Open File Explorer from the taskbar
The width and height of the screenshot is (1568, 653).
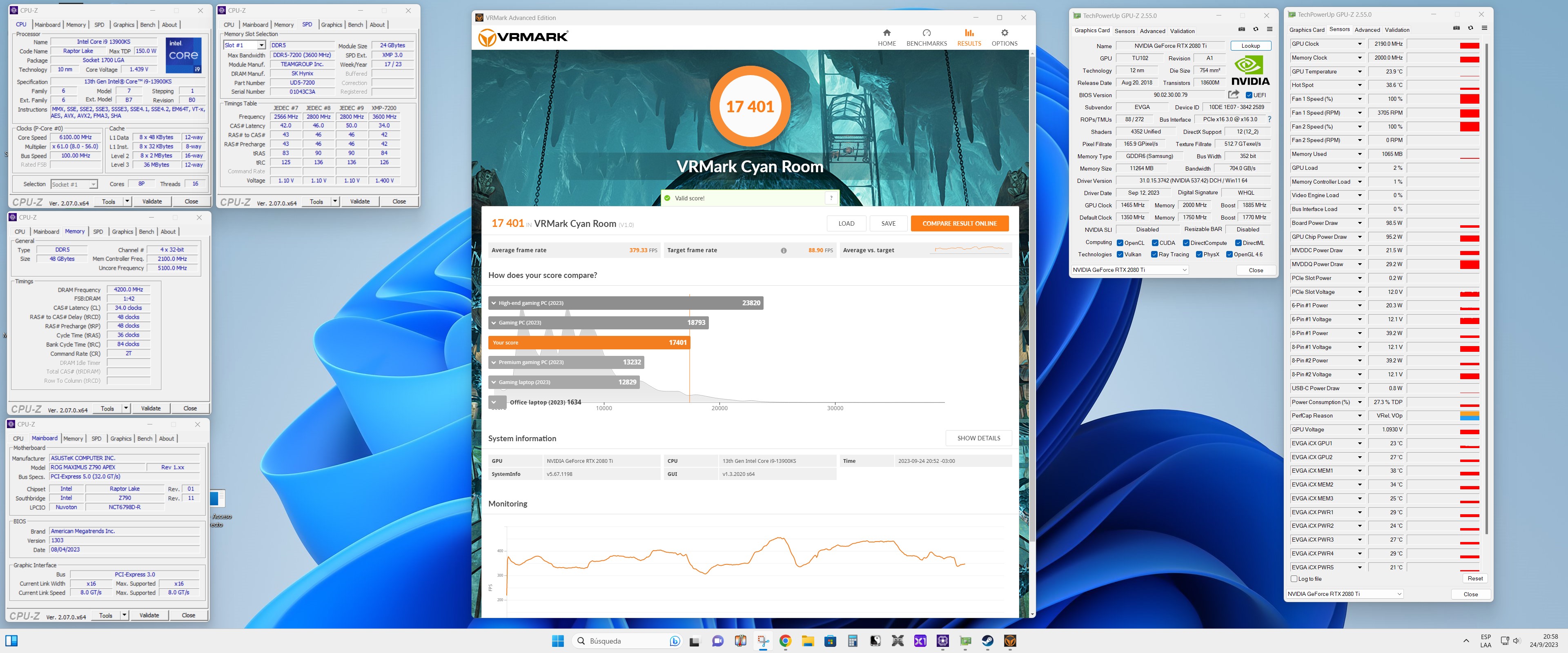(807, 641)
